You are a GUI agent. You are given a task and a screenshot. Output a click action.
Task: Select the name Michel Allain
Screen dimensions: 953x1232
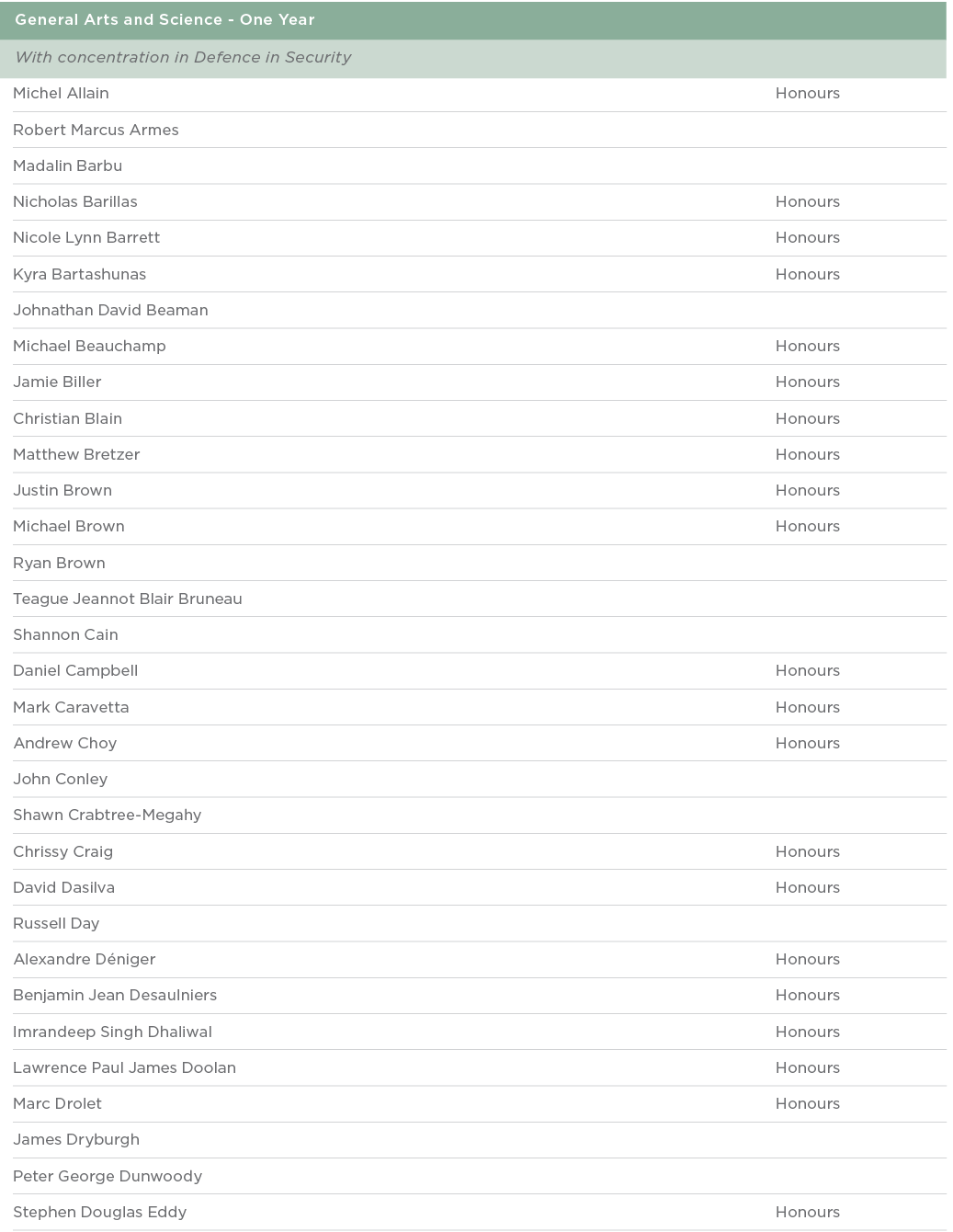(x=61, y=93)
